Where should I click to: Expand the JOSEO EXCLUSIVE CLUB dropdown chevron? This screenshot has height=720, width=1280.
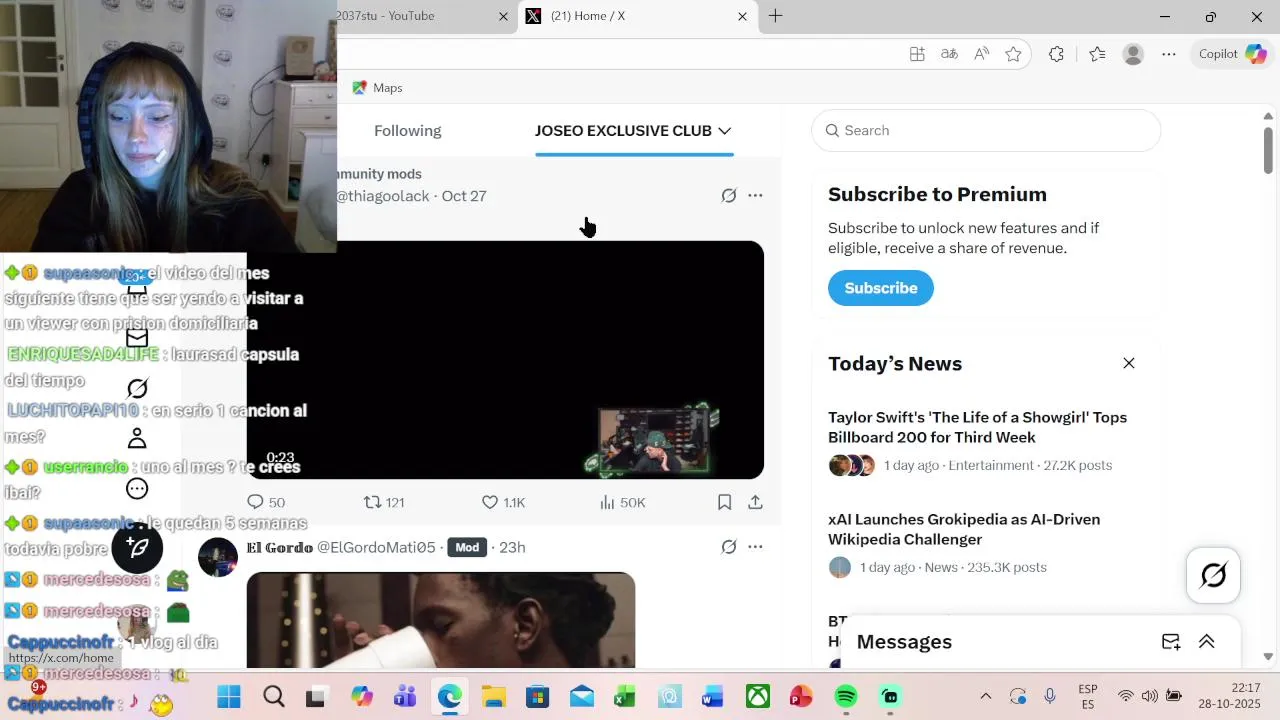point(725,131)
